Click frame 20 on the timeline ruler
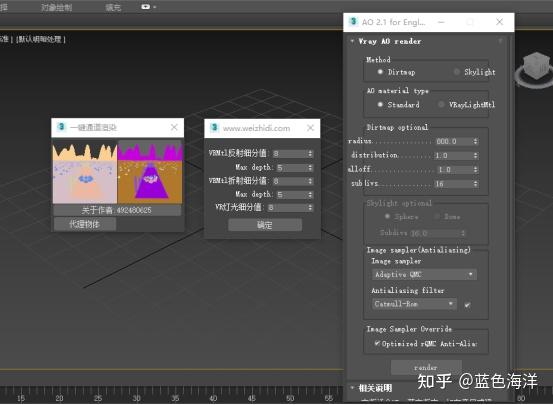This screenshot has height=405, width=553. pyautogui.click(x=60, y=398)
